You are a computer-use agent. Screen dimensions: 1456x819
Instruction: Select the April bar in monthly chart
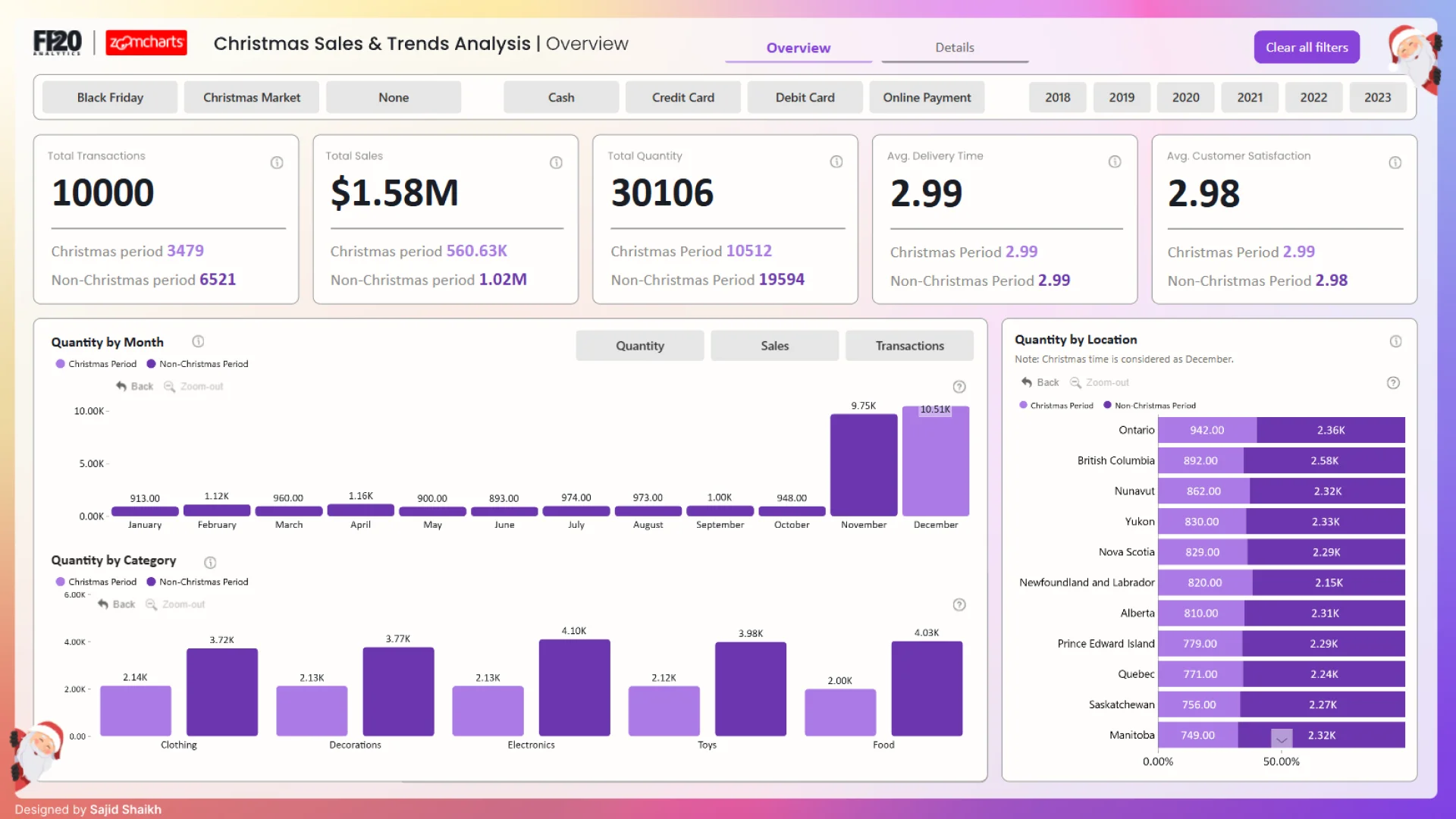(360, 510)
